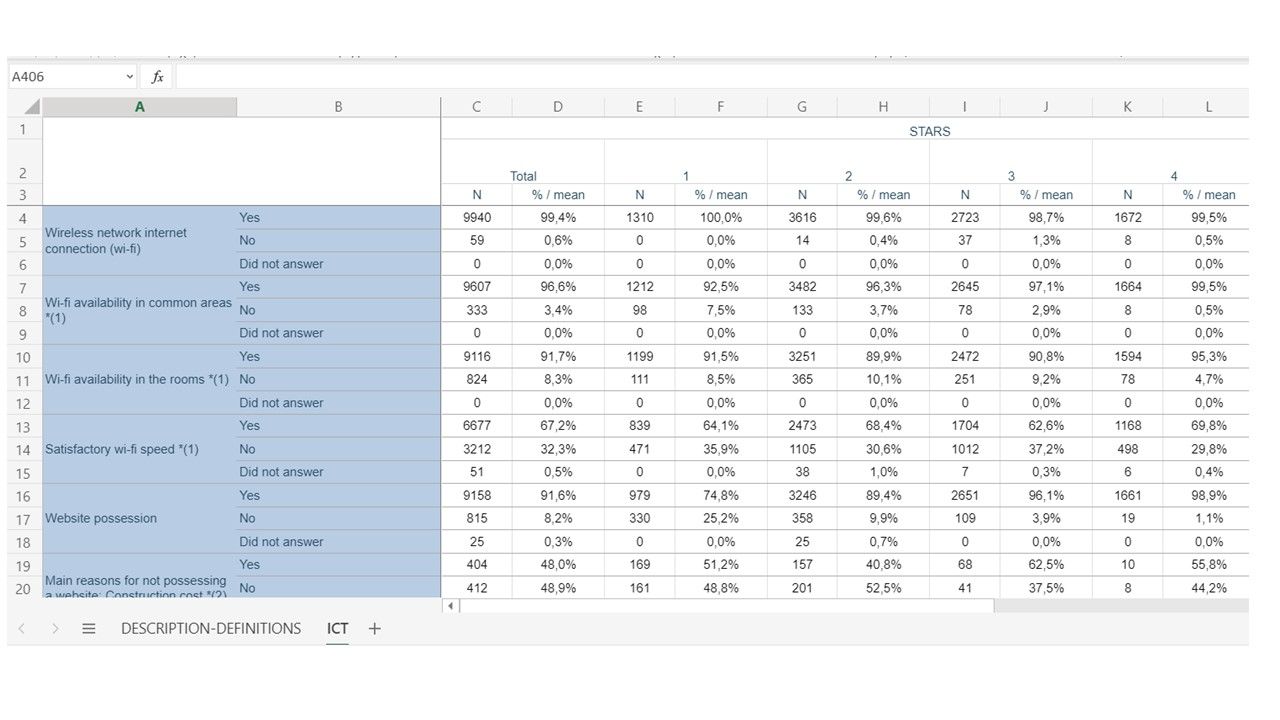Select 'Website possession' label cell
1280x720 pixels.
[140, 519]
